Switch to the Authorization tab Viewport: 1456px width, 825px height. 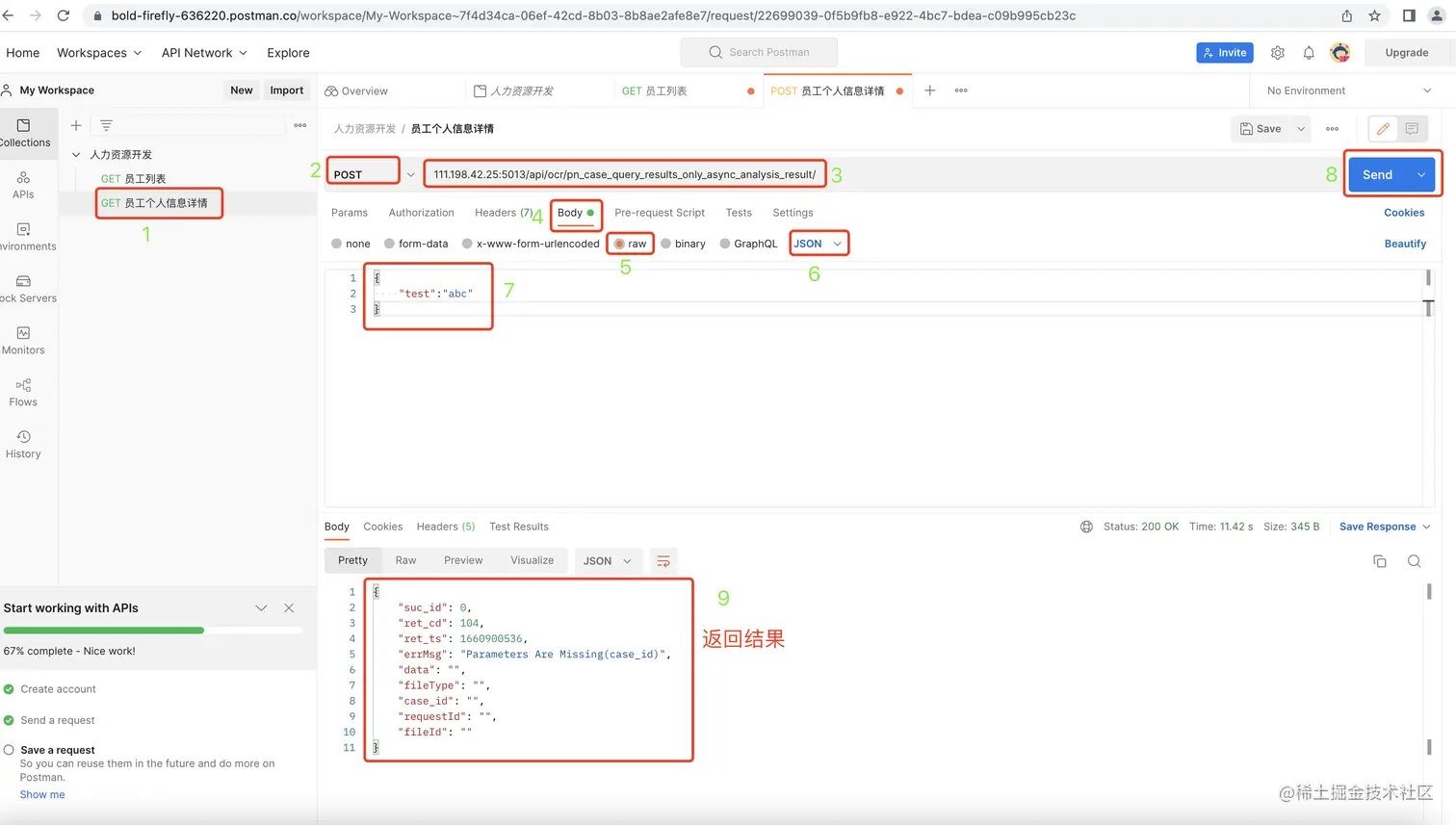pos(421,213)
